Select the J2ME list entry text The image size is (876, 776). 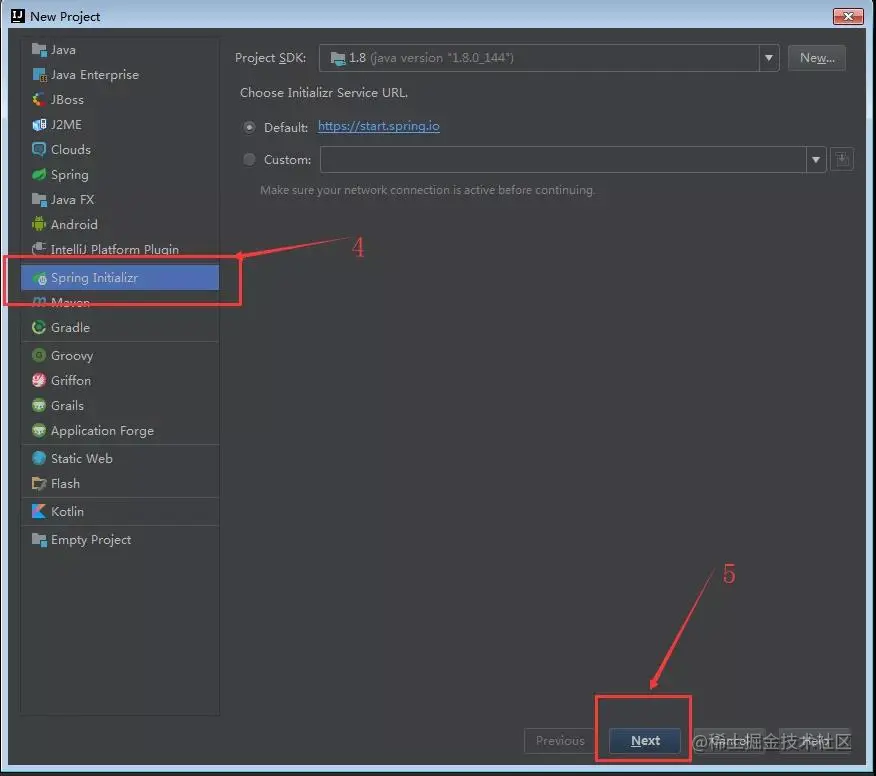[x=66, y=125]
